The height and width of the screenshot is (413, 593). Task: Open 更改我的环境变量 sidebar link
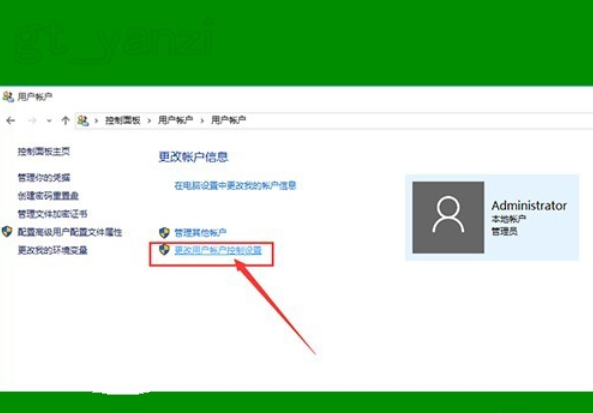[x=53, y=250]
